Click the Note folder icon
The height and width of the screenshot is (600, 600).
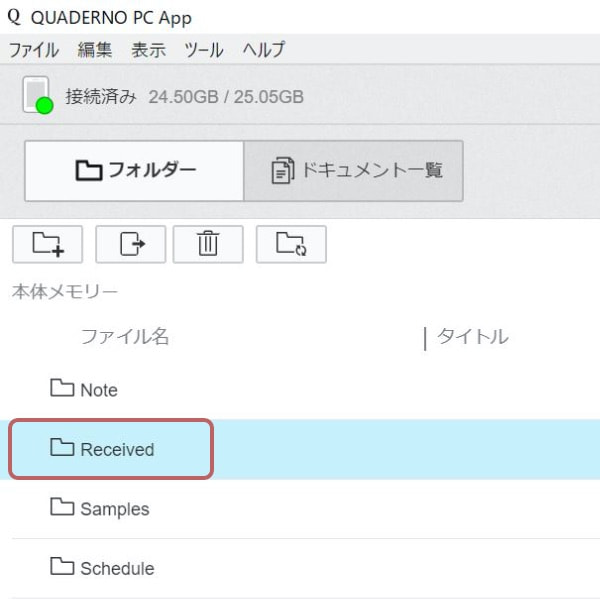[x=63, y=388]
